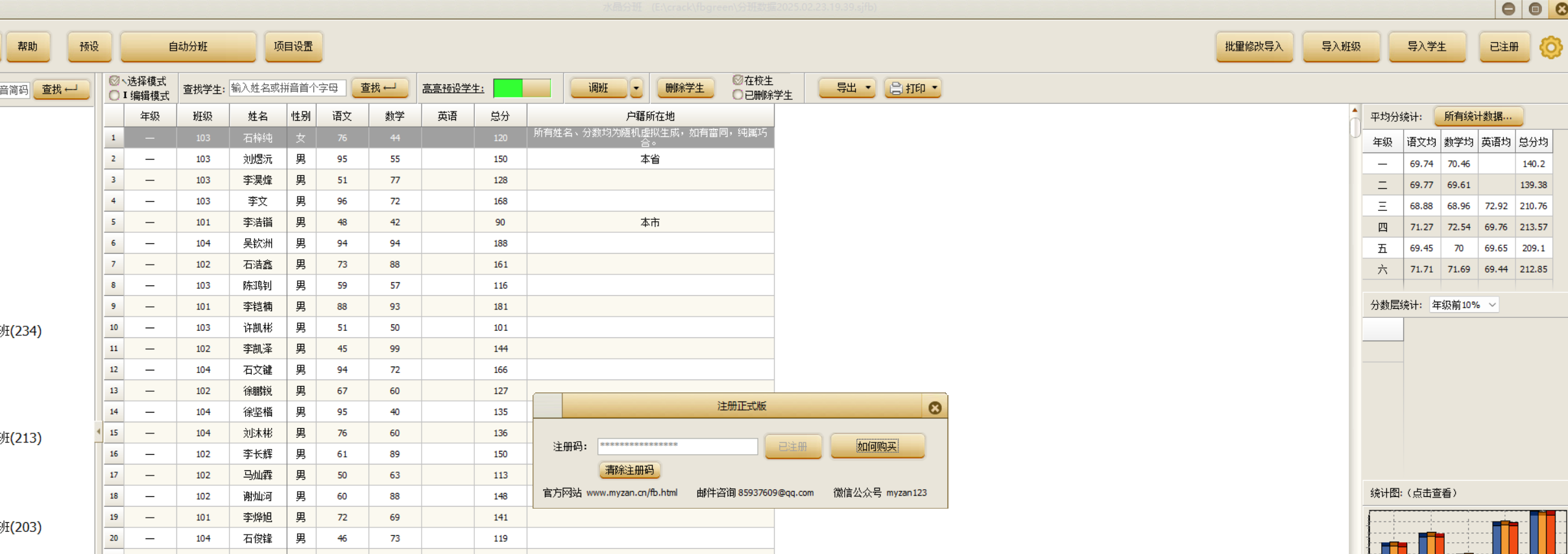The height and width of the screenshot is (554, 1568).
Task: Open the 年级前10% combo box
Action: (1464, 305)
